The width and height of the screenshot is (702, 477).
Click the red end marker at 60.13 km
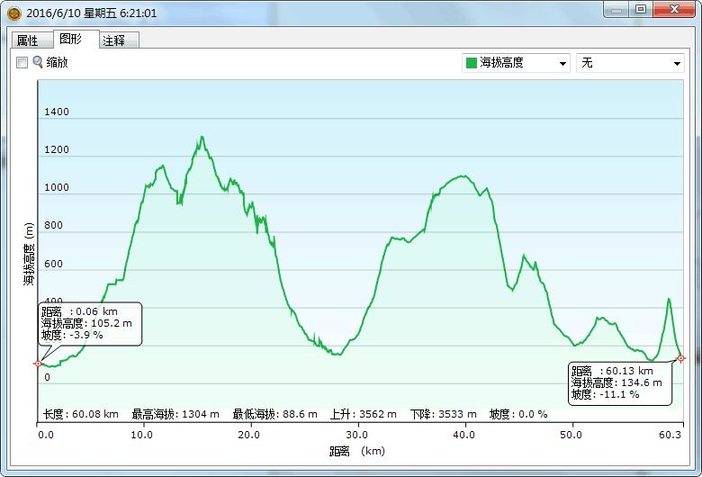(681, 358)
